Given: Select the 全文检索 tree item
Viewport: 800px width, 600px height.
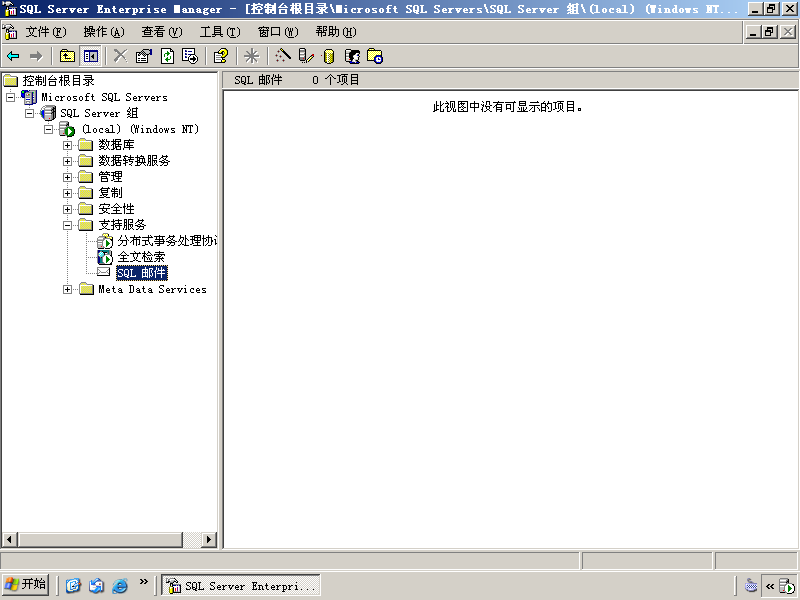Looking at the screenshot, I should pyautogui.click(x=141, y=257).
